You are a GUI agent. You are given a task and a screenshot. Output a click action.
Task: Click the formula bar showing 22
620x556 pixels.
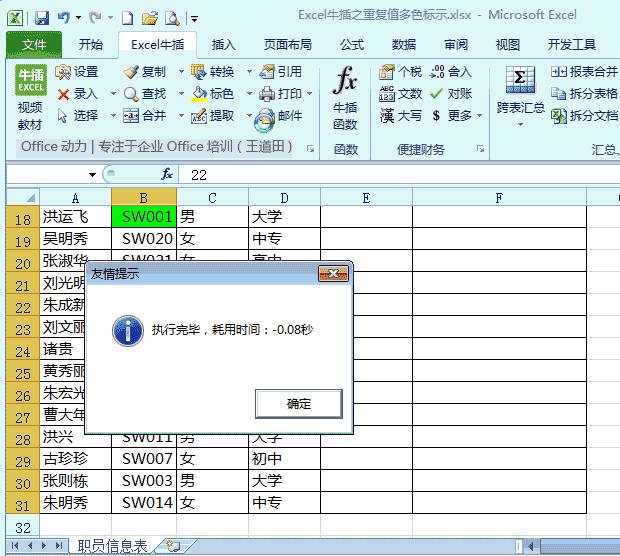(399, 175)
